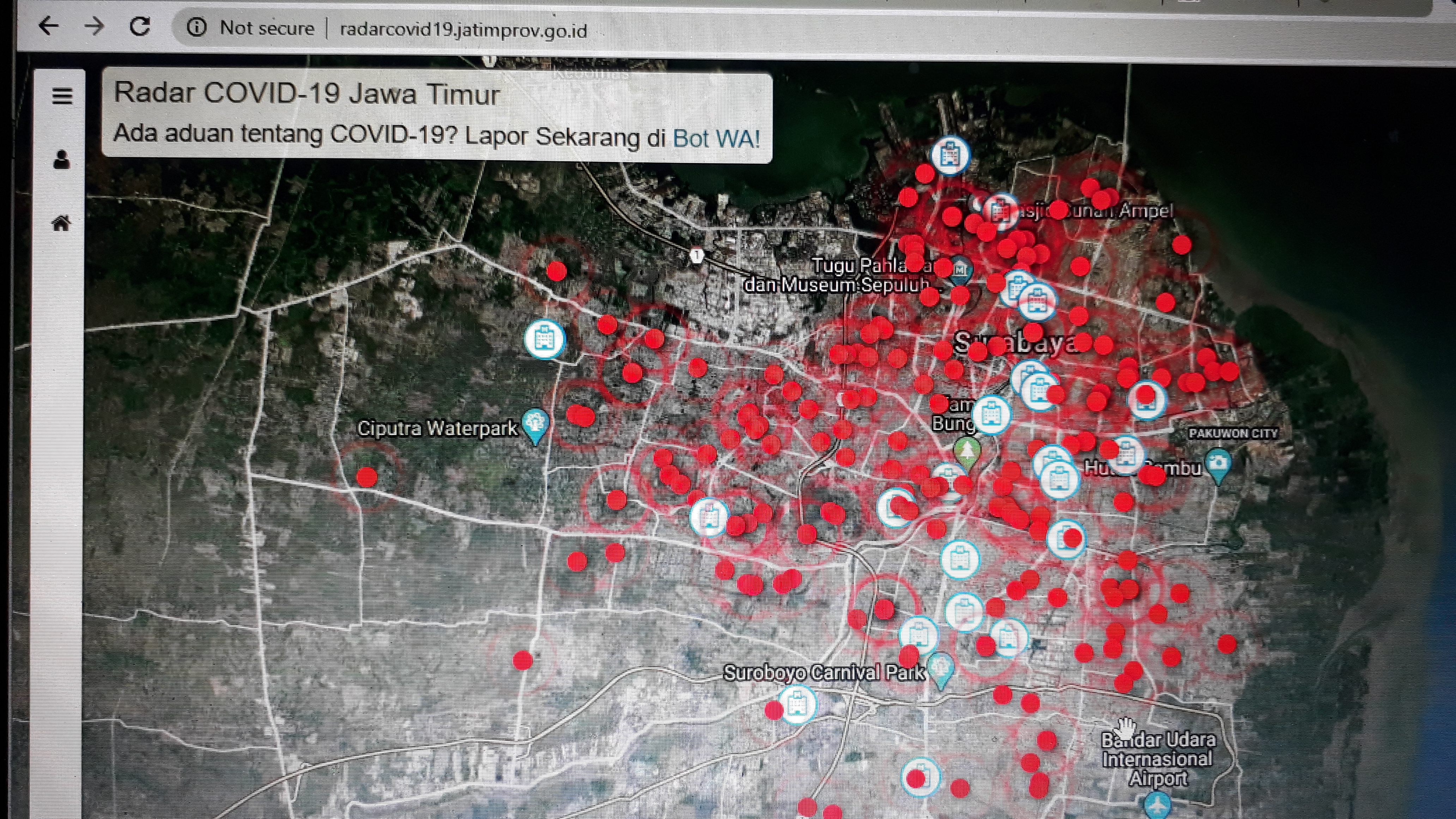Click hospital marker beside Suroboyo Carnival Park label
The height and width of the screenshot is (819, 1456).
[797, 704]
